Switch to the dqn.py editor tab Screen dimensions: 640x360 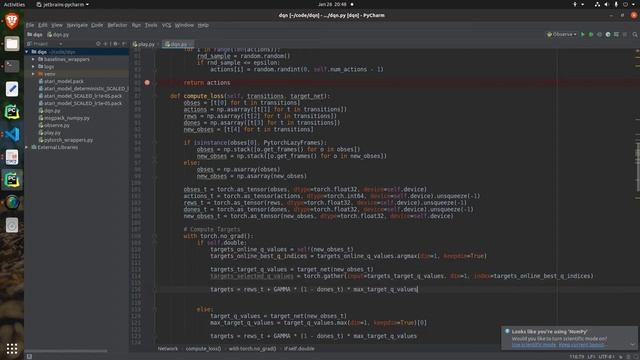(178, 44)
